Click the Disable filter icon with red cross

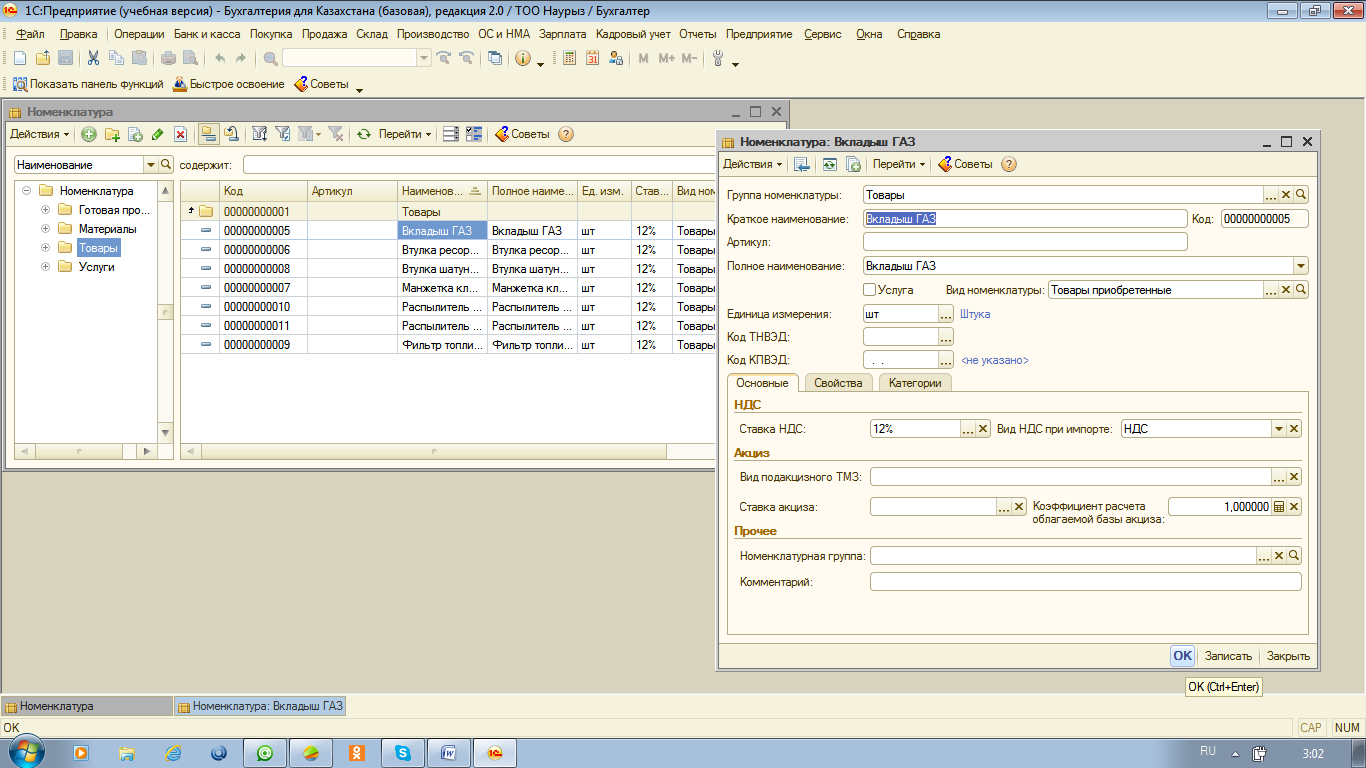point(335,134)
